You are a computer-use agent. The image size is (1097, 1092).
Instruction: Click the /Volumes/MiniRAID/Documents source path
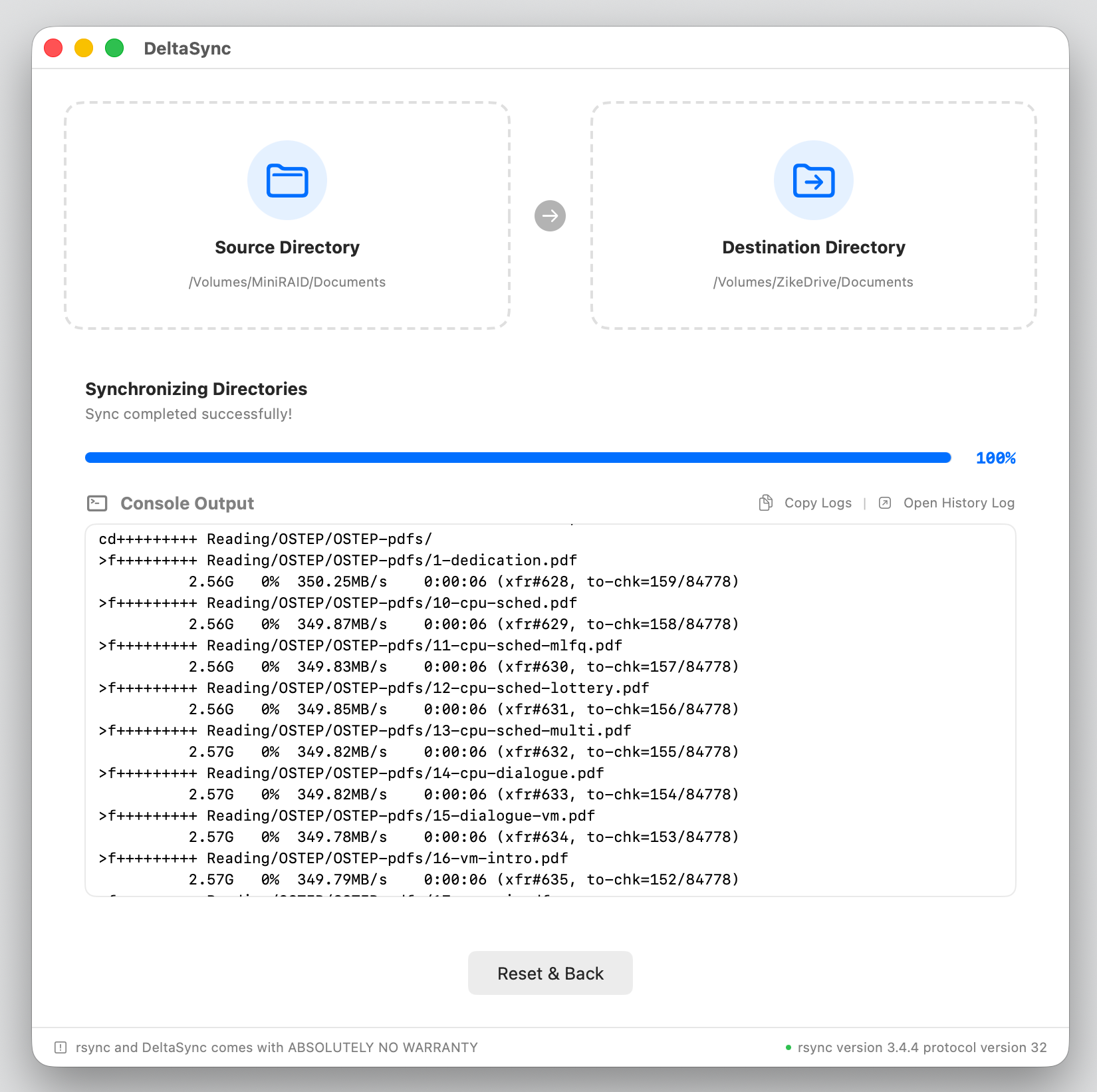click(x=287, y=282)
